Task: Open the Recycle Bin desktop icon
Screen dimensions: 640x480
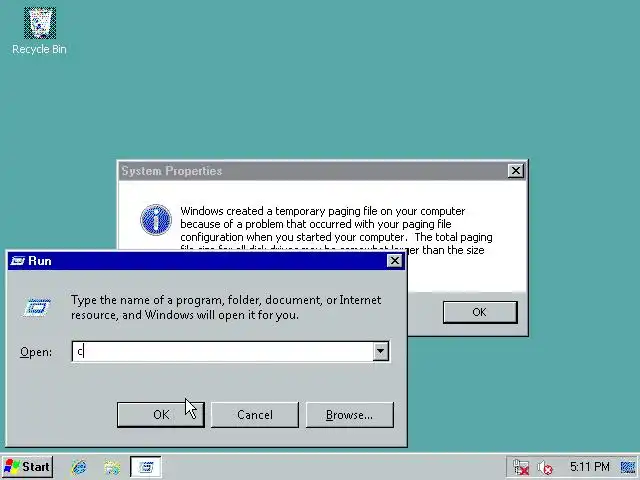Action: point(40,31)
